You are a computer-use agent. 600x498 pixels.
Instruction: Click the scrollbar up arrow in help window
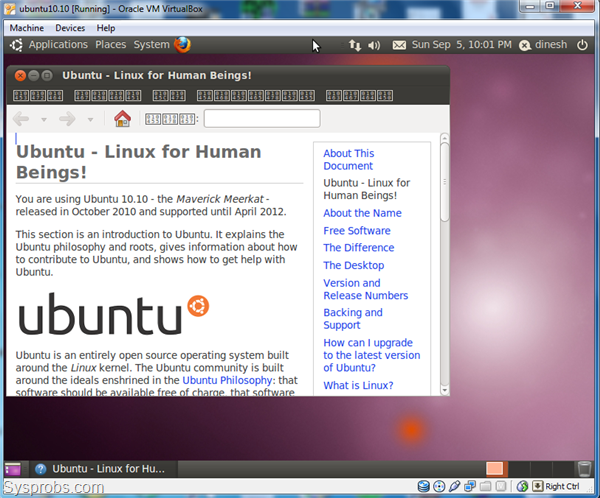[444, 138]
